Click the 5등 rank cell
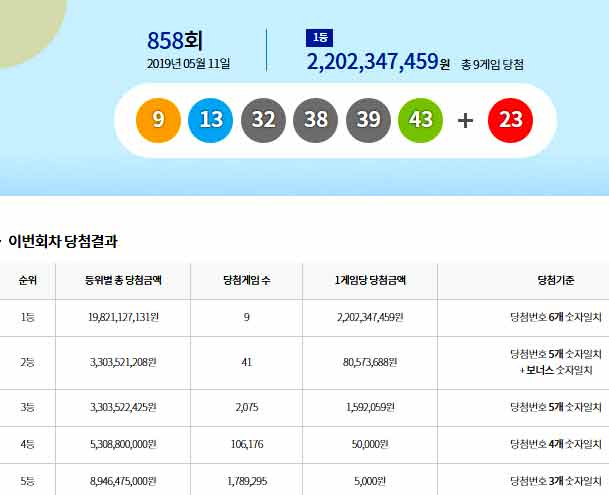 28,481
